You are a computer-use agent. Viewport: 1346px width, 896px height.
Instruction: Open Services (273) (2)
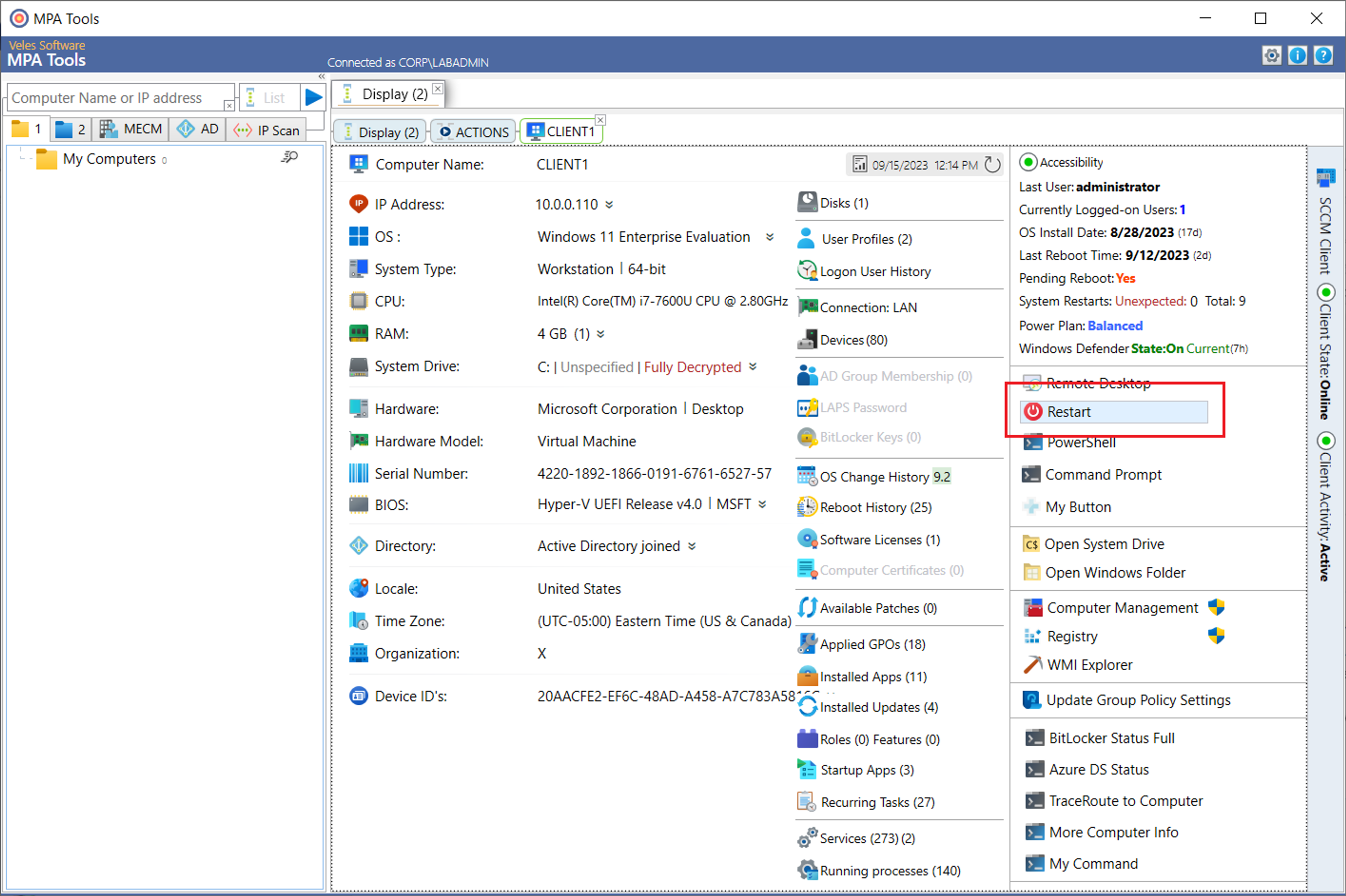[x=856, y=838]
